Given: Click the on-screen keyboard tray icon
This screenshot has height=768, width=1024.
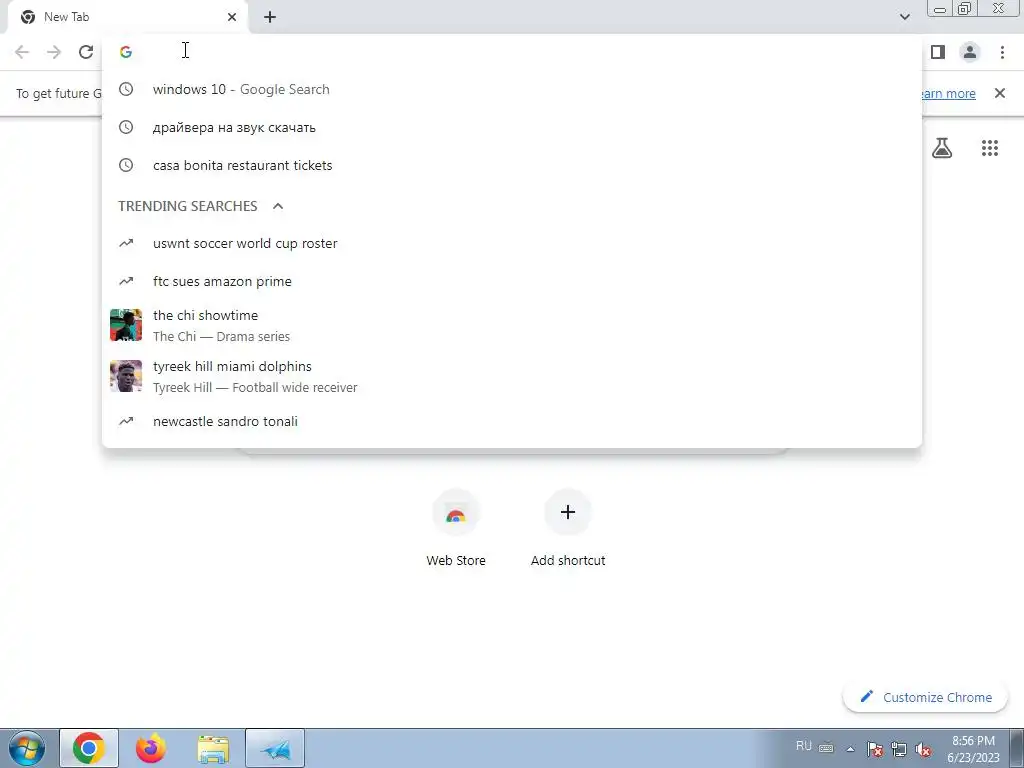Looking at the screenshot, I should tap(826, 748).
